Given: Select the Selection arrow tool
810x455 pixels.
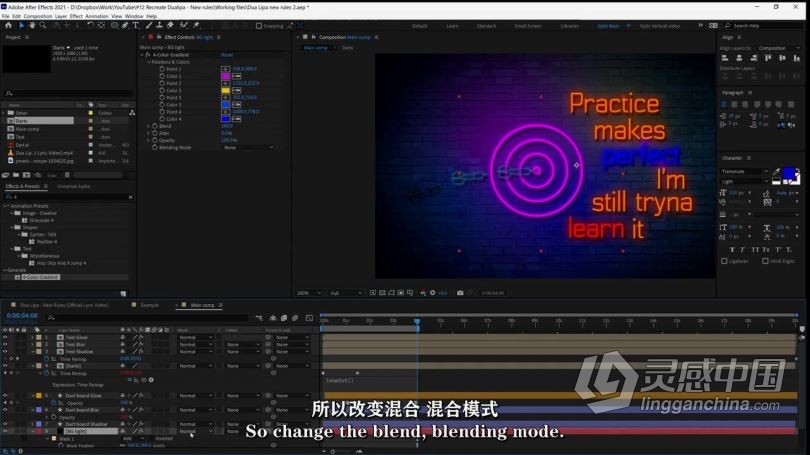Looking at the screenshot, I should tap(21, 25).
